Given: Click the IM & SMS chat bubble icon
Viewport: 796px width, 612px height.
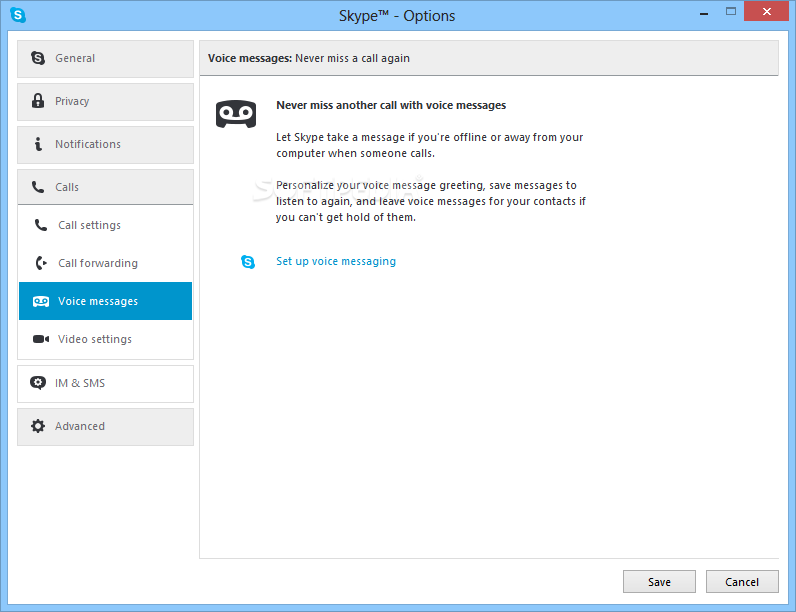Looking at the screenshot, I should tap(38, 383).
